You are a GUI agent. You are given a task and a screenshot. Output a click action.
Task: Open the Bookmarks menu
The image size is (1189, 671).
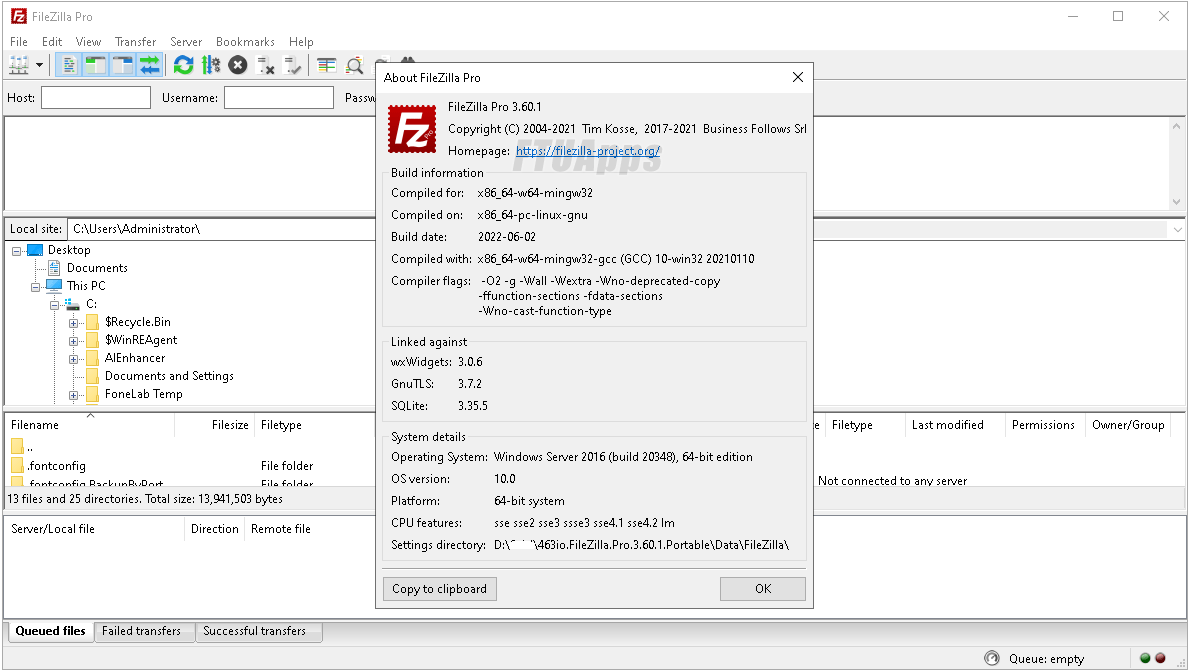point(245,42)
